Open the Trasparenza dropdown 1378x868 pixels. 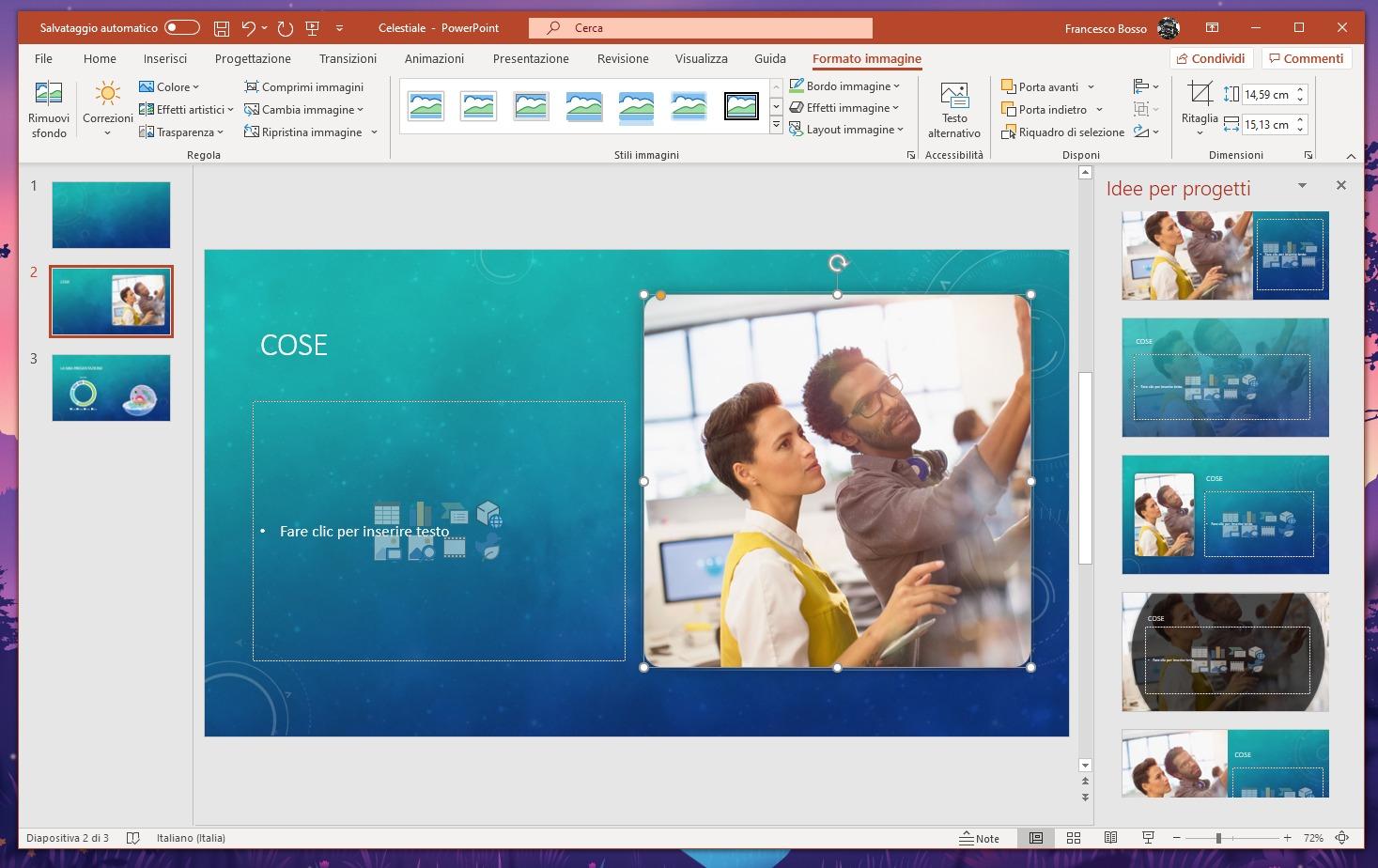click(181, 132)
